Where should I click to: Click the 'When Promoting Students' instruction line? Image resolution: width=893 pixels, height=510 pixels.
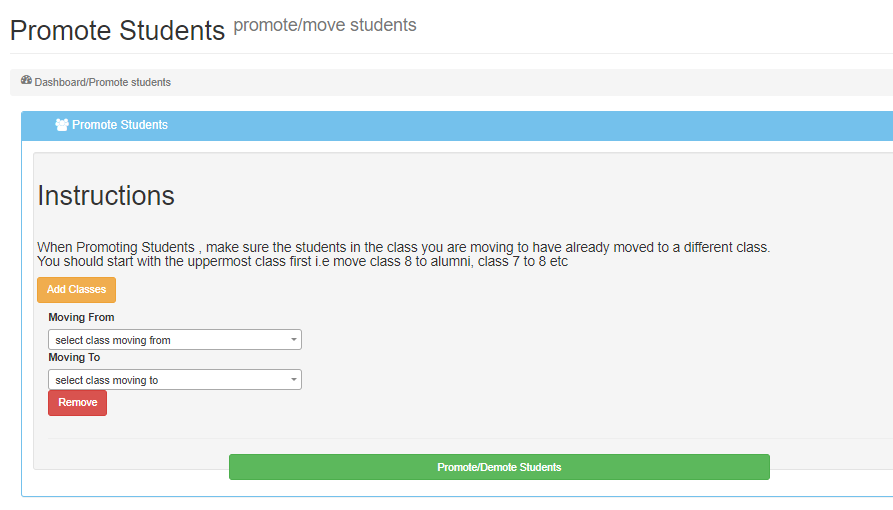403,247
